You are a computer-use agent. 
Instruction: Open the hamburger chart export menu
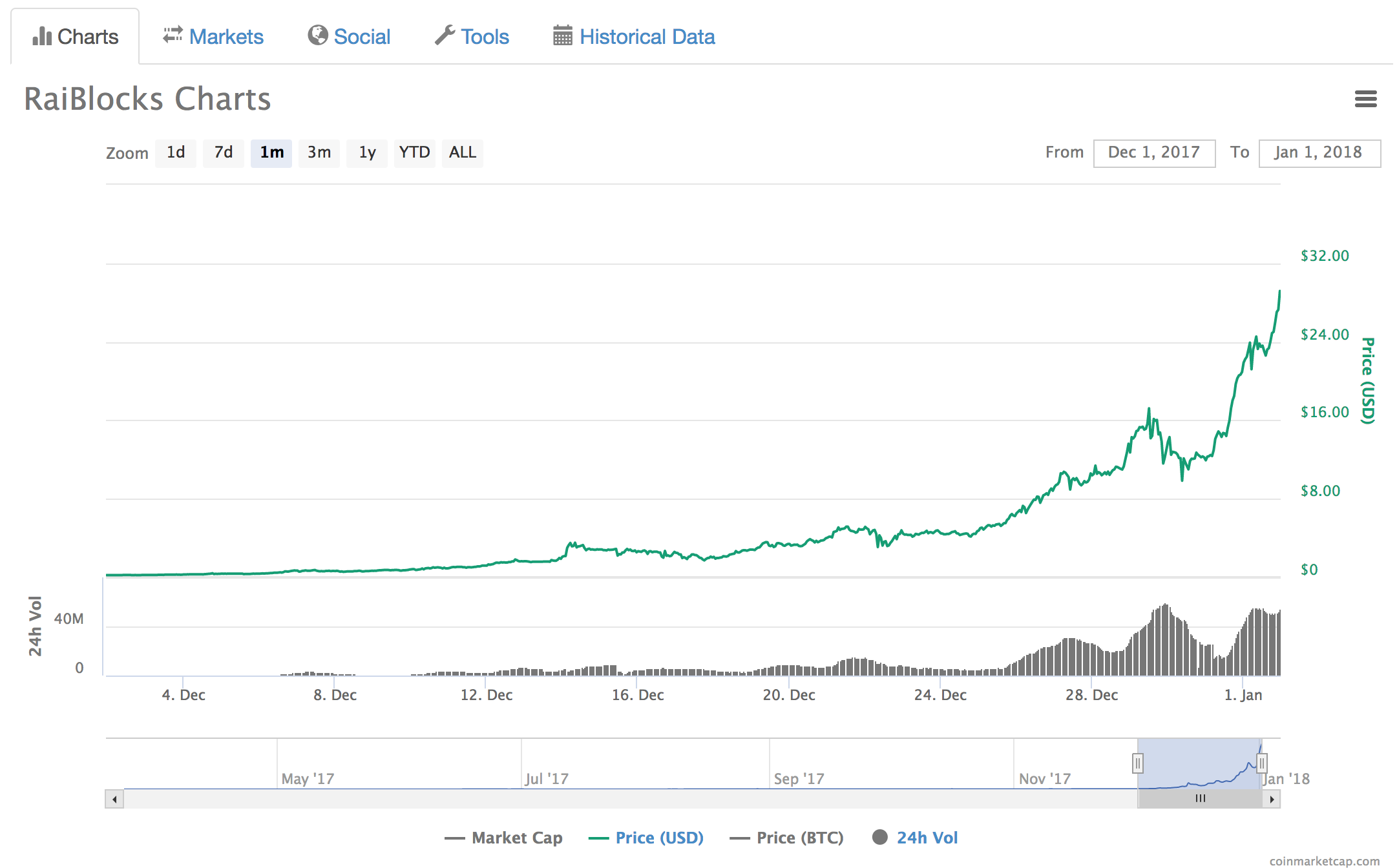[1366, 99]
